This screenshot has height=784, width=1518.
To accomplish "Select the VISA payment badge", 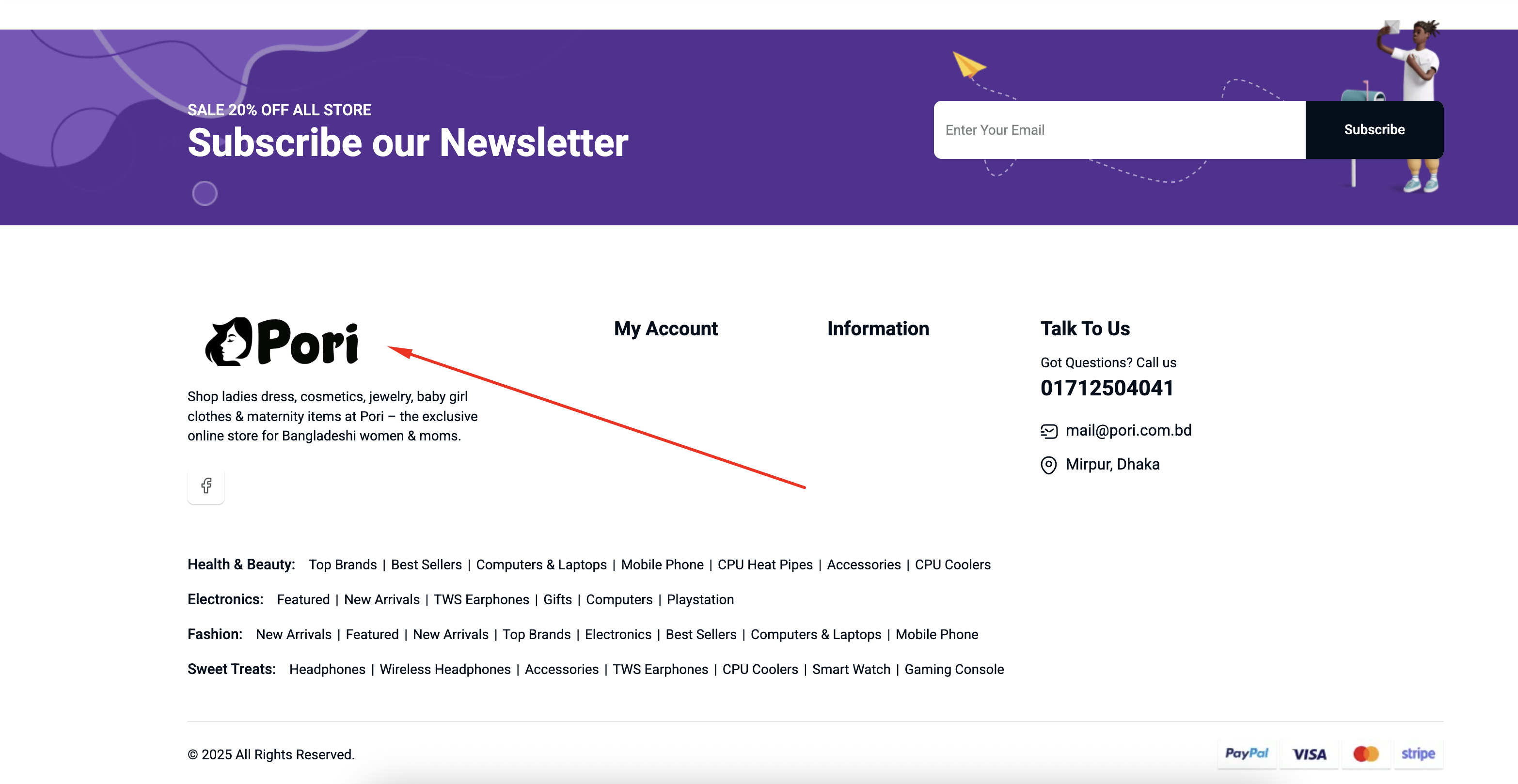I will 1309,754.
